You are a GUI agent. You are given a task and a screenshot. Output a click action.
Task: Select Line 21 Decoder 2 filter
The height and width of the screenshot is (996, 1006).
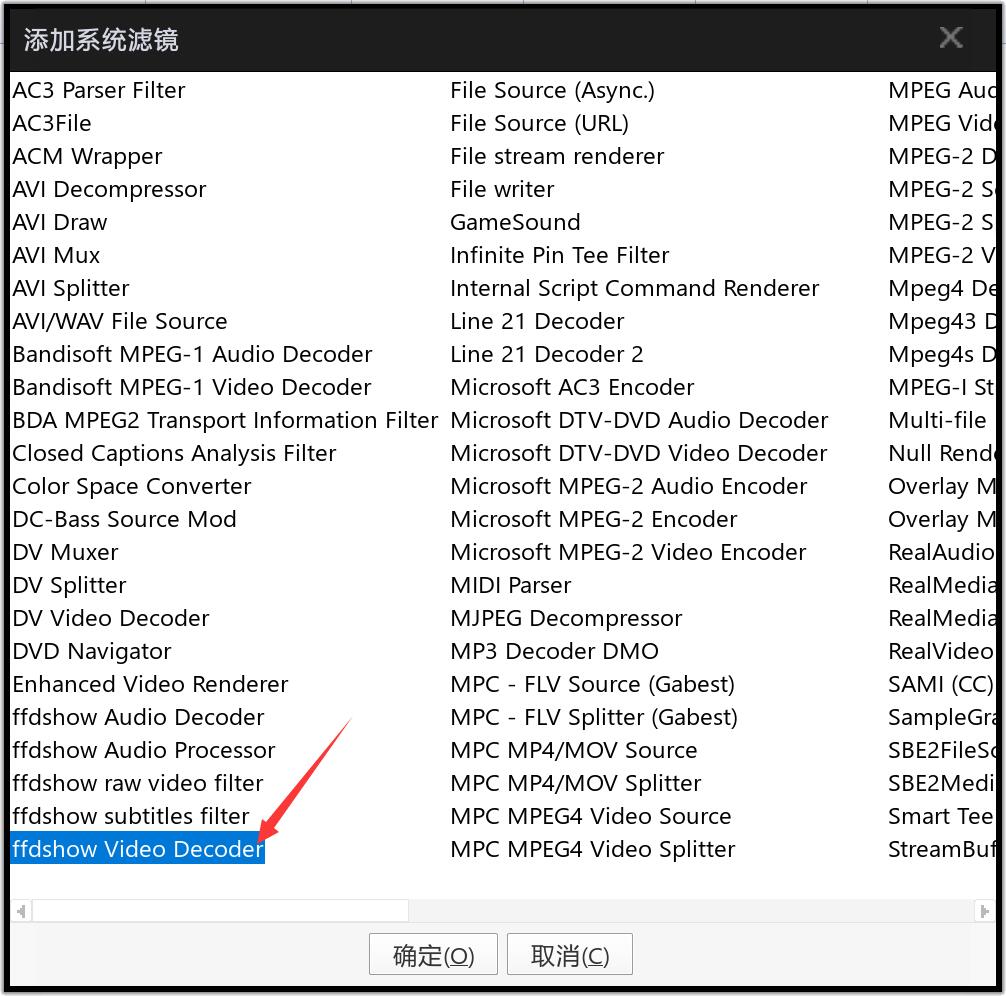[x=546, y=354]
